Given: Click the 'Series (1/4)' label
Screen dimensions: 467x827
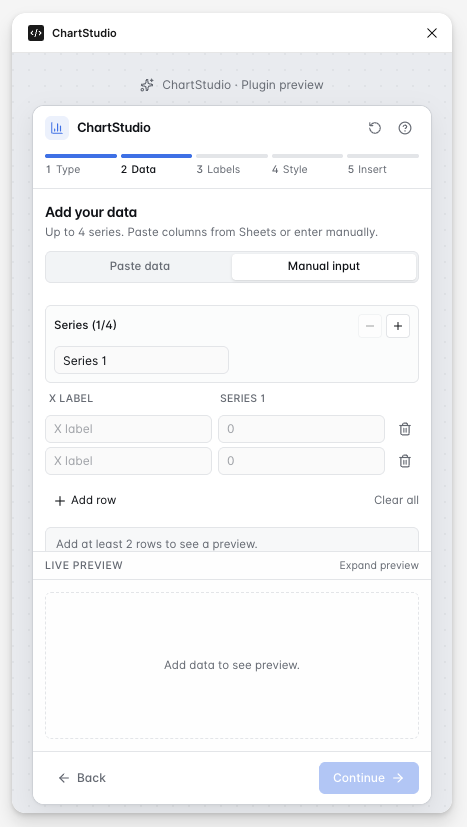Looking at the screenshot, I should 85,325.
